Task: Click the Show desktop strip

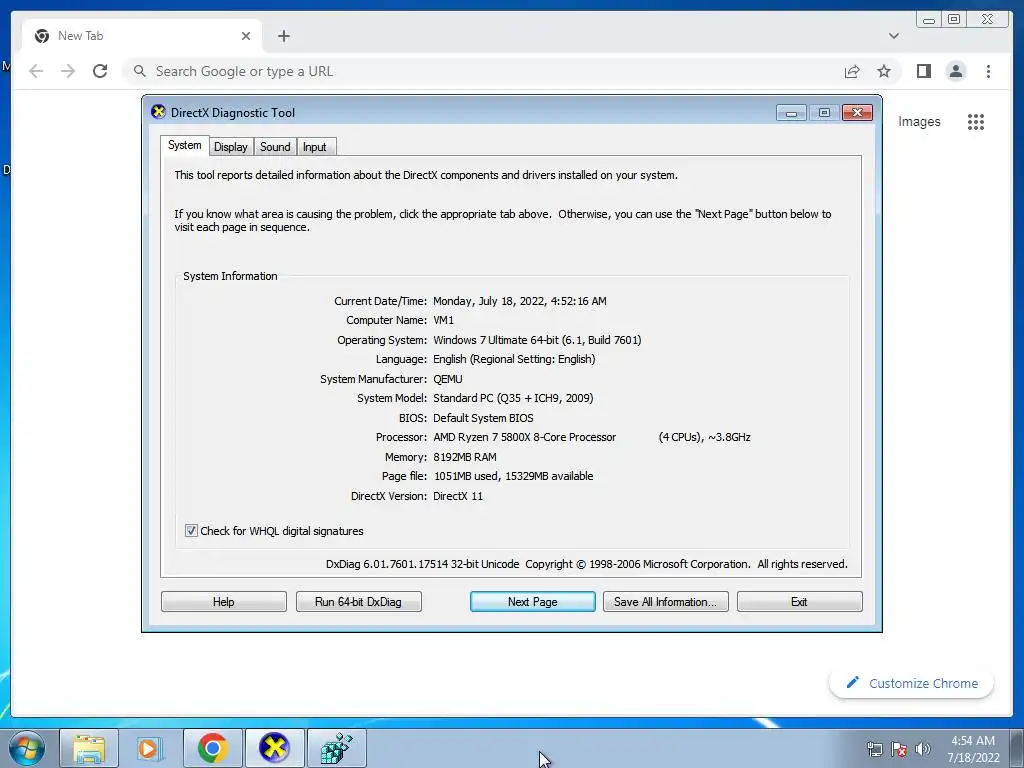Action: tap(1017, 748)
